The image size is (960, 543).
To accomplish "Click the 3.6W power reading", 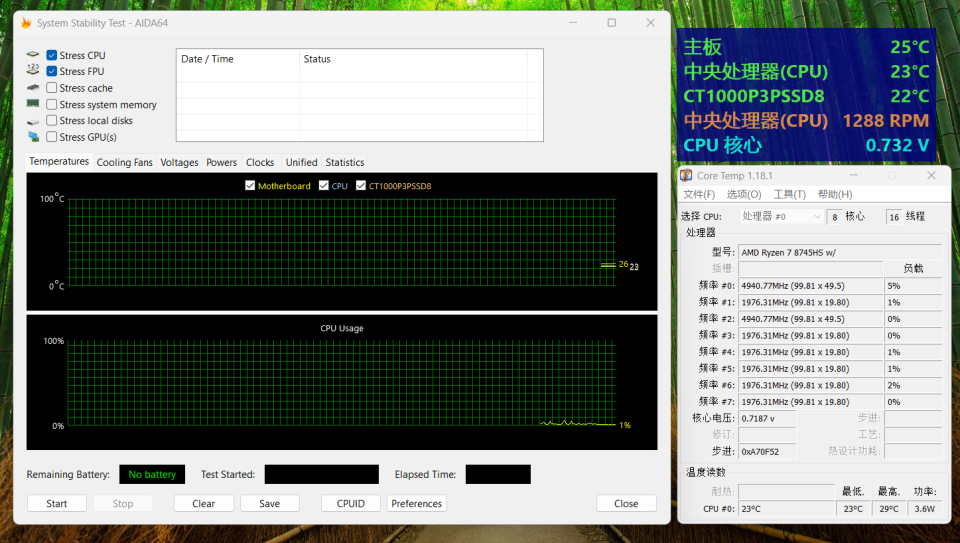I will click(x=926, y=509).
